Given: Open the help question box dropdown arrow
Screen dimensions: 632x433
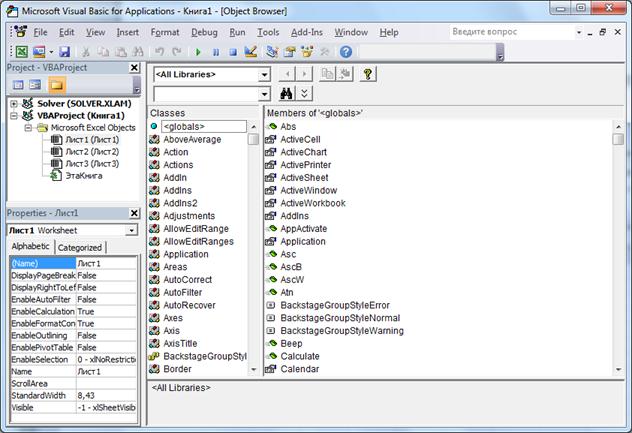Looking at the screenshot, I should [579, 32].
